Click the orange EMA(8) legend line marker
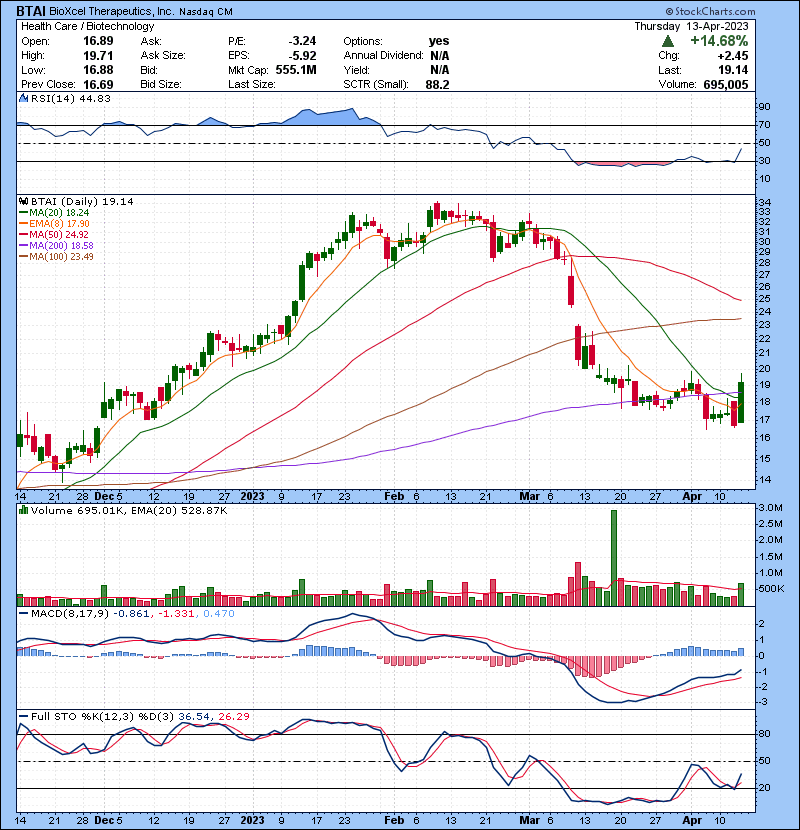800x830 pixels. pos(23,224)
